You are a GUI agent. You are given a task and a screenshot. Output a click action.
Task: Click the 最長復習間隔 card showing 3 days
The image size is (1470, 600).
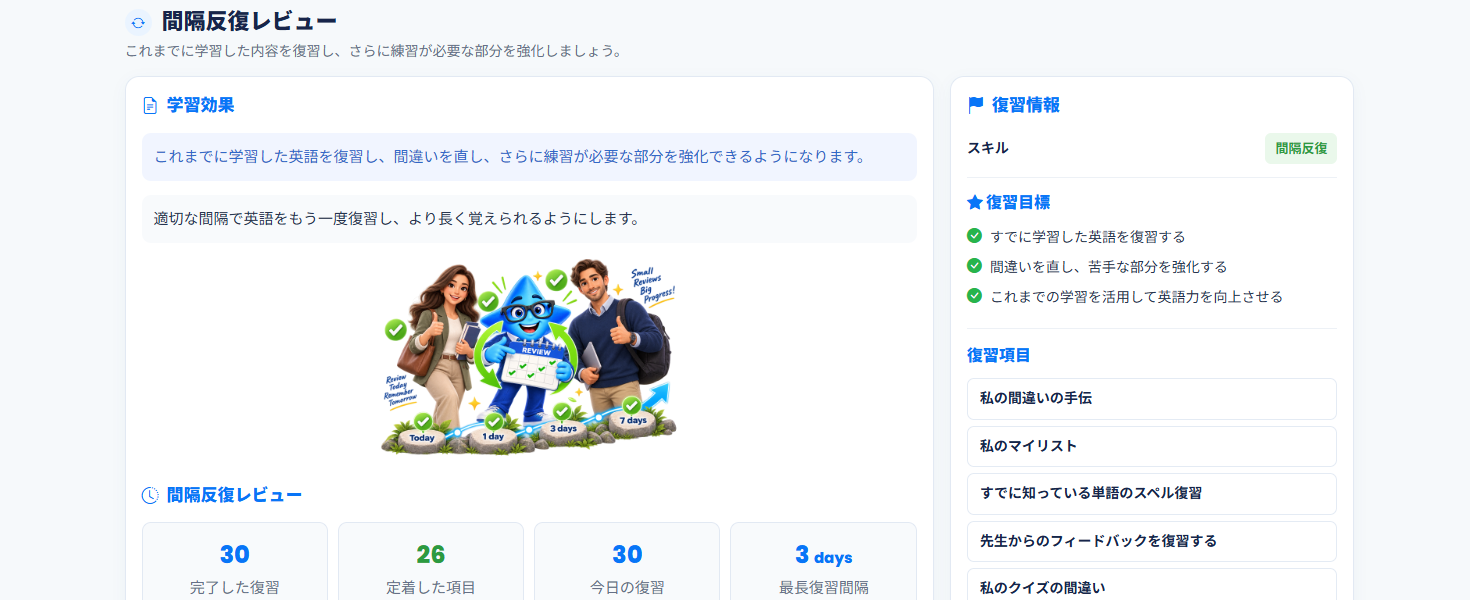pyautogui.click(x=823, y=561)
